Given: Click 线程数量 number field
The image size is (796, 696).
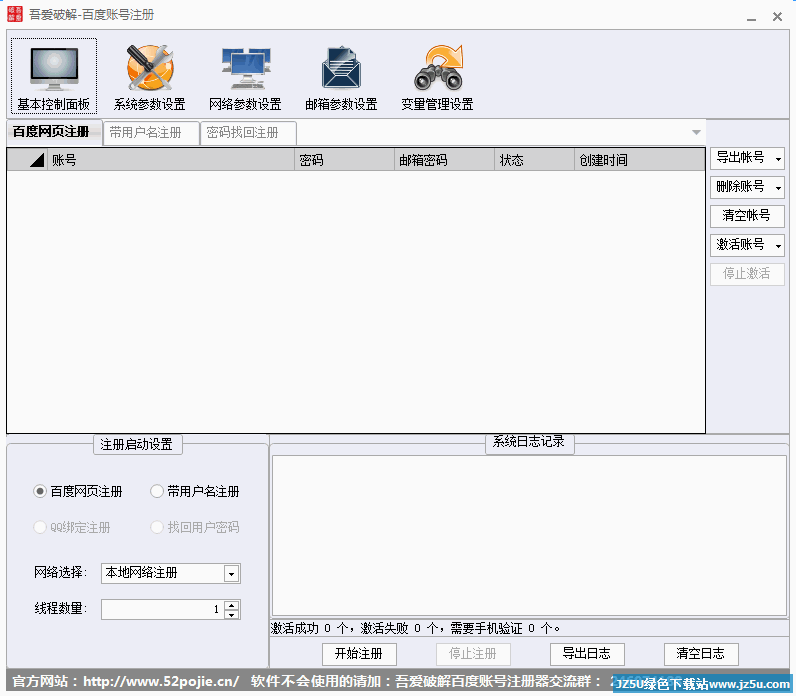Looking at the screenshot, I should pos(162,610).
